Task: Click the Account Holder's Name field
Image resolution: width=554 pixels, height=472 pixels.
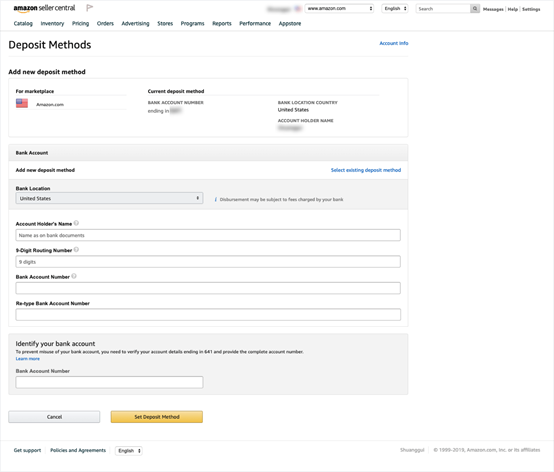Action: pyautogui.click(x=208, y=235)
